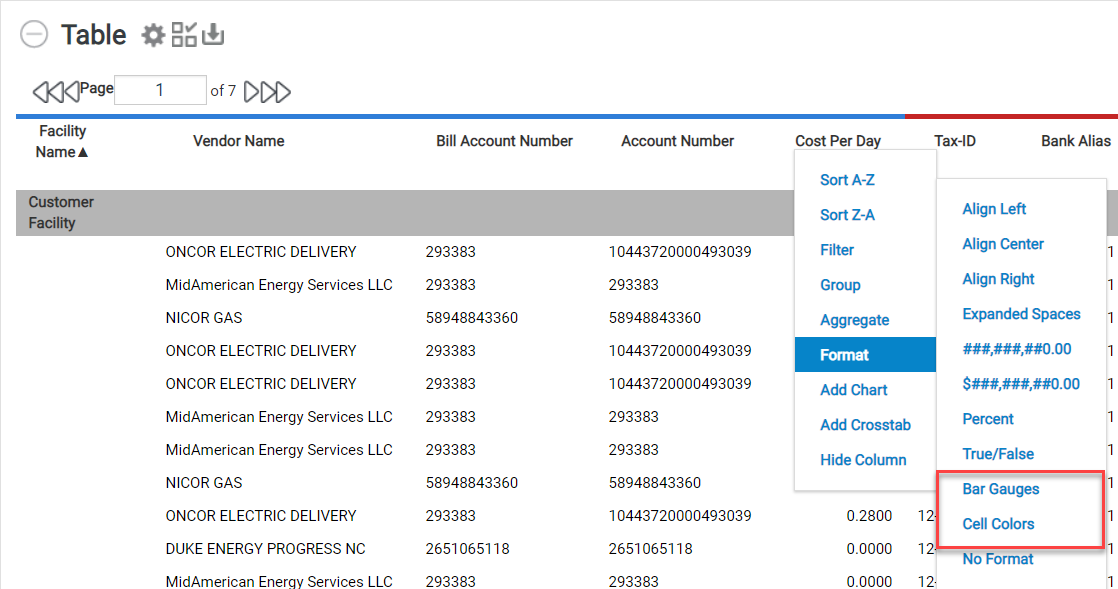The image size is (1118, 589).
Task: Click the Bank Alias column header
Action: pyautogui.click(x=1076, y=141)
